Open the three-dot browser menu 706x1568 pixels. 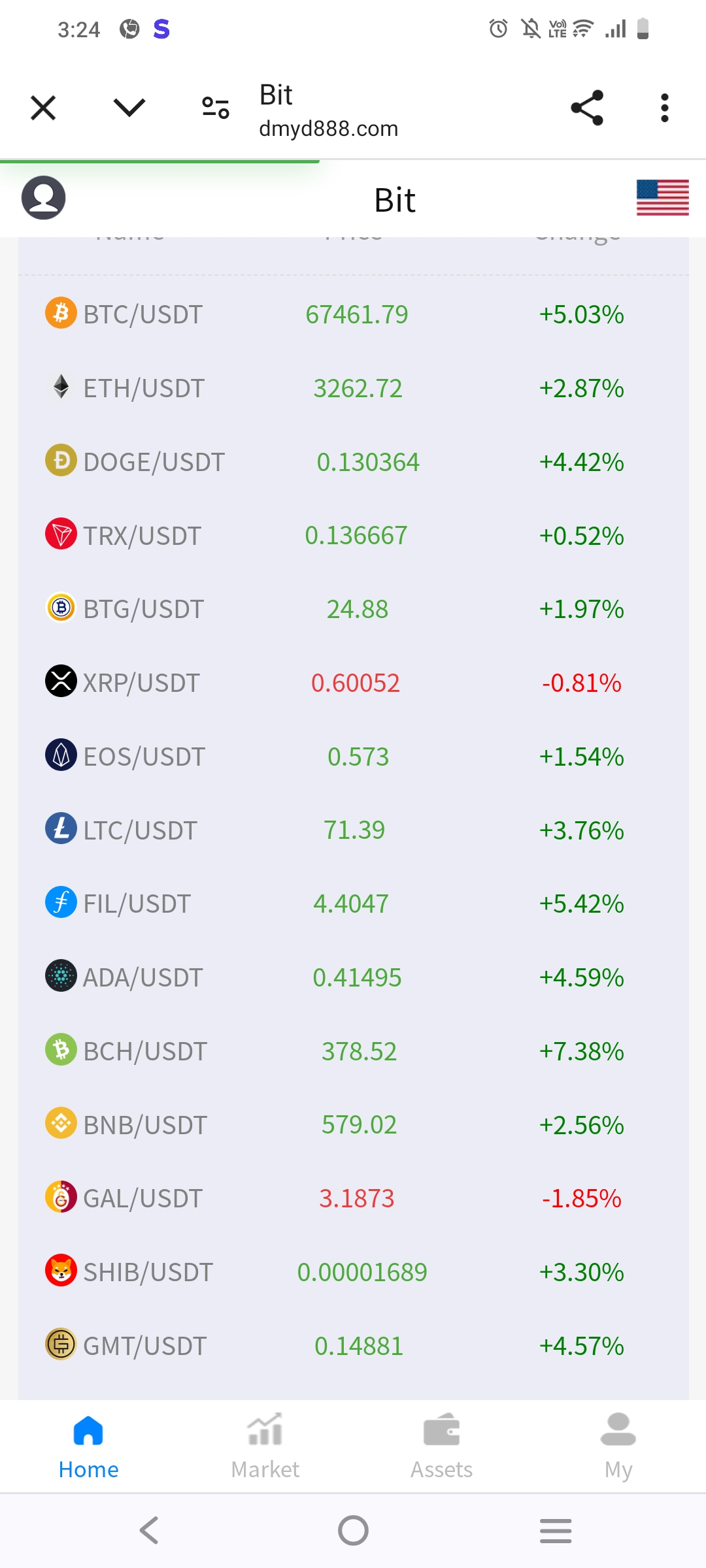pyautogui.click(x=664, y=108)
